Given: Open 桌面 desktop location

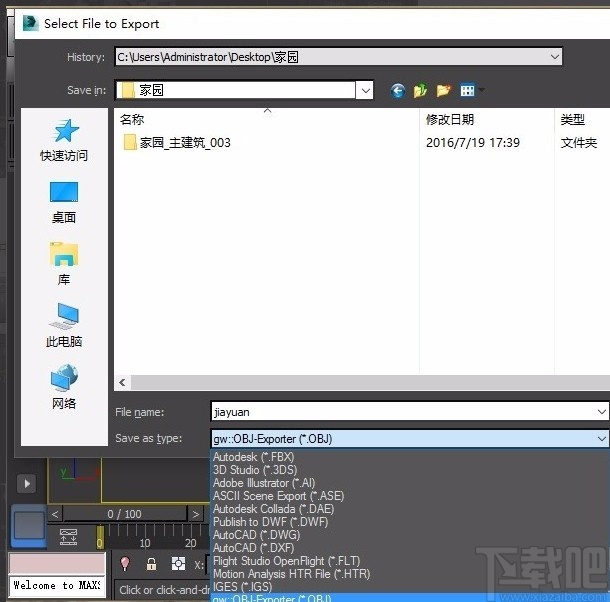Looking at the screenshot, I should (64, 202).
